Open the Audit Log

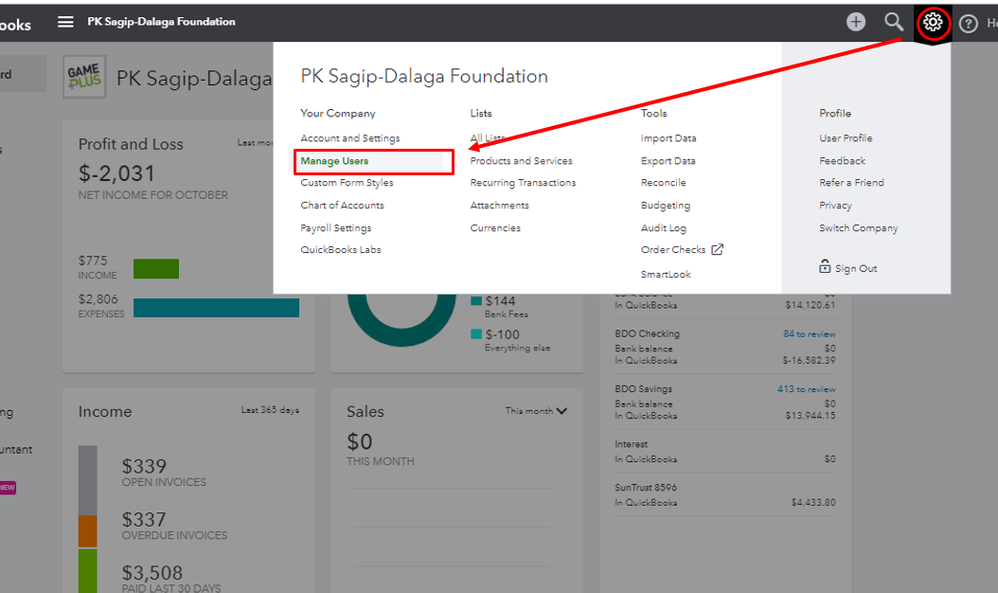click(663, 228)
